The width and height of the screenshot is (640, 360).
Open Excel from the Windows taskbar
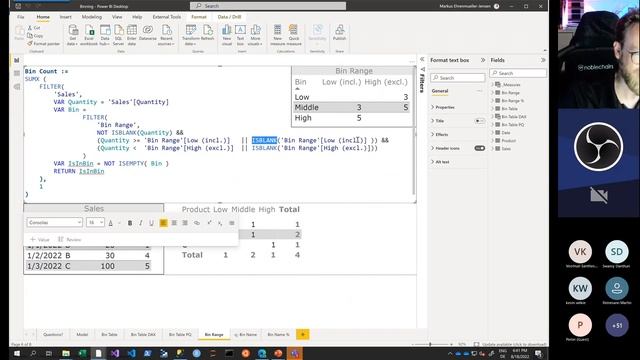(x=82, y=353)
